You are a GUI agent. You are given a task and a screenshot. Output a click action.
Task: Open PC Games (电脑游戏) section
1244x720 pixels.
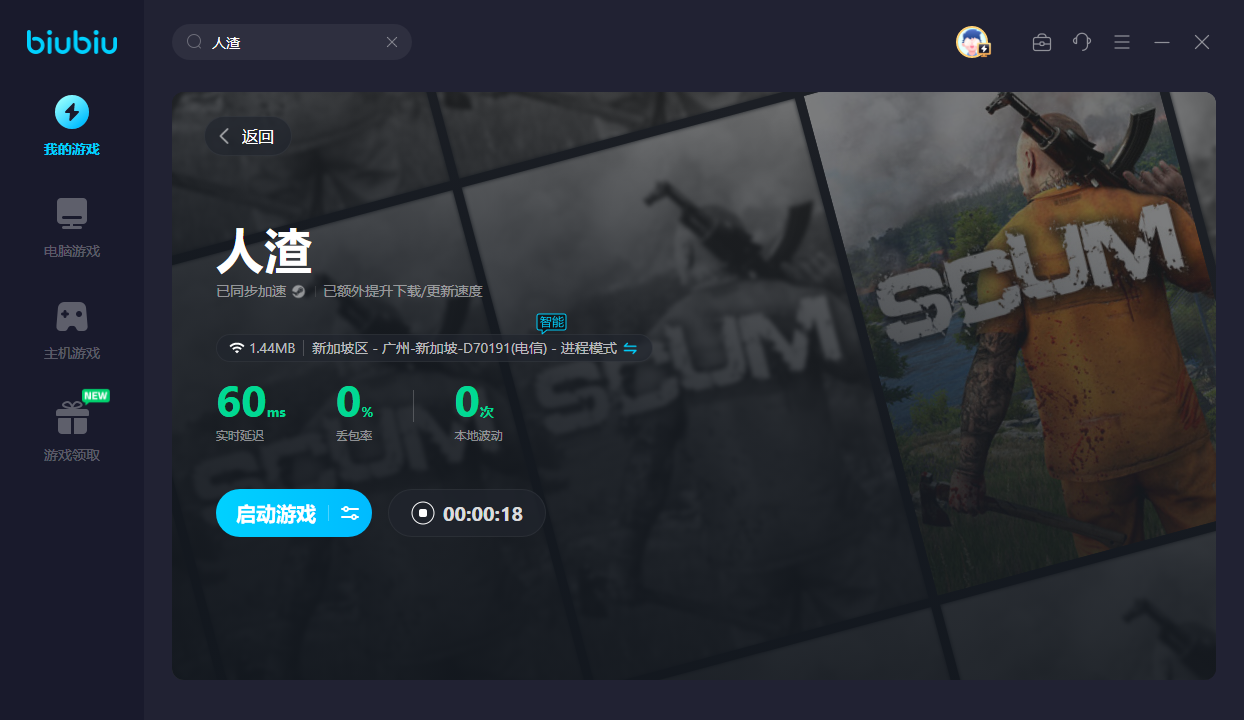tap(72, 228)
